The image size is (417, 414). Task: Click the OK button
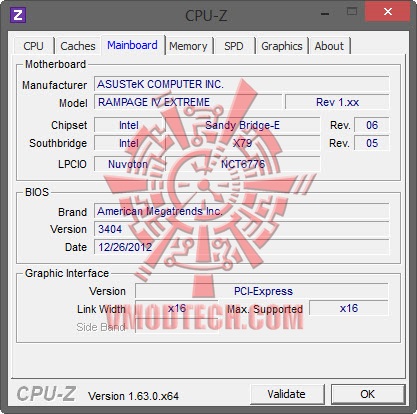coord(368,394)
